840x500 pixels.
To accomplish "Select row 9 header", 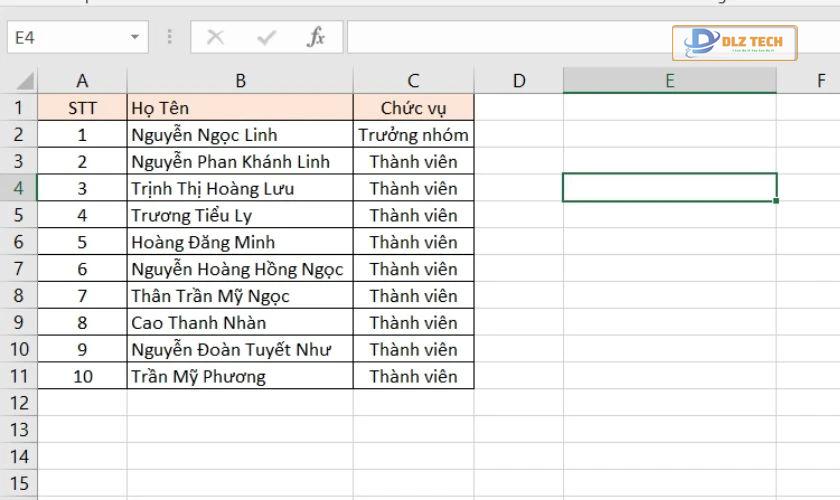I will (19, 322).
